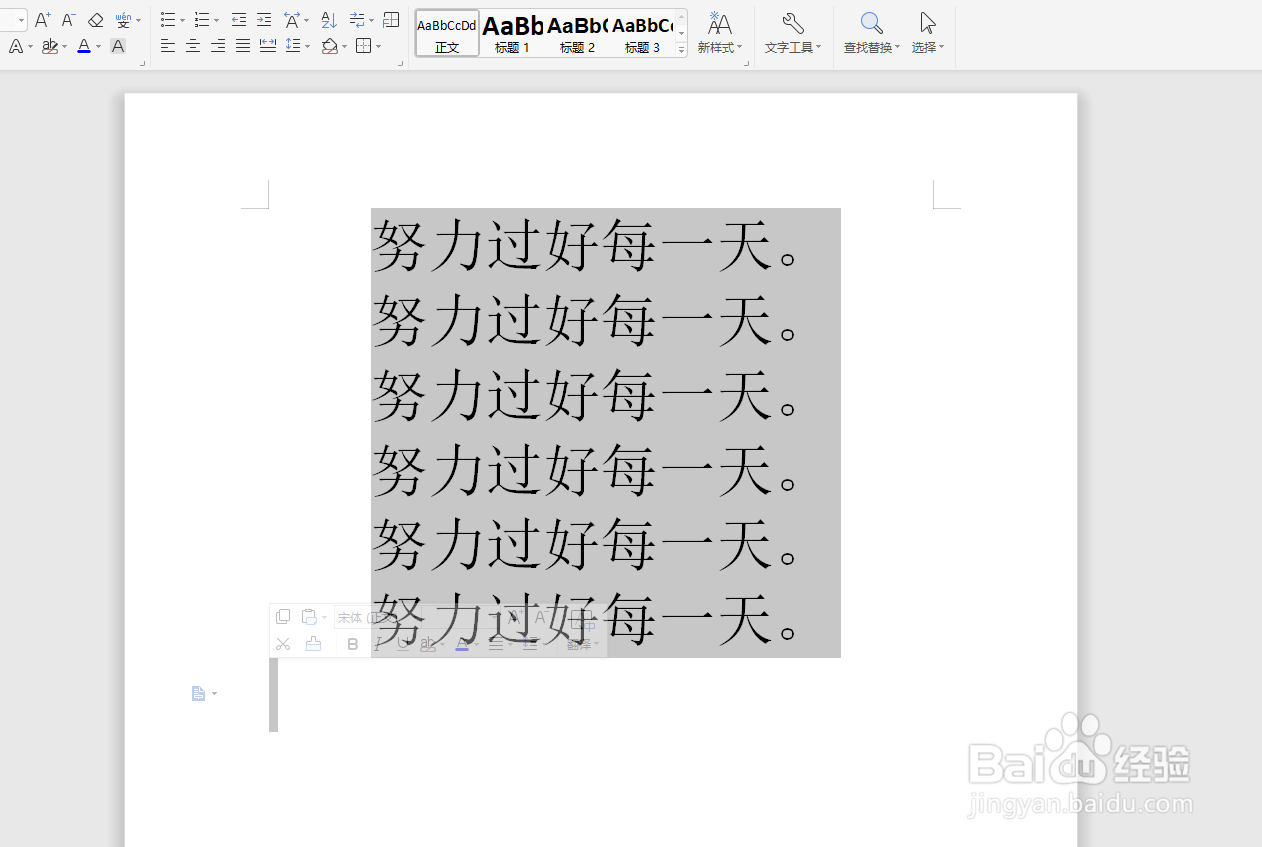Open the font settings dialog launcher
1262x847 pixels.
(x=143, y=64)
